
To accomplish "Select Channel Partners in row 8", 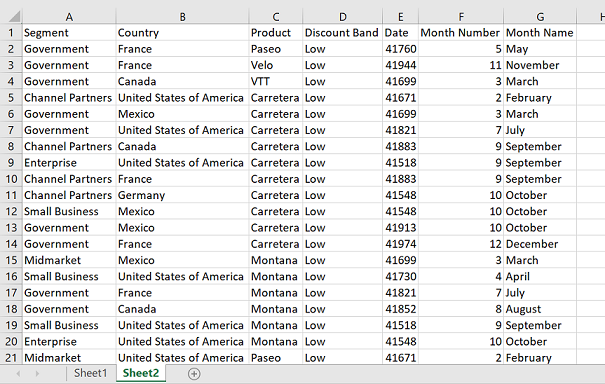I will [x=69, y=147].
